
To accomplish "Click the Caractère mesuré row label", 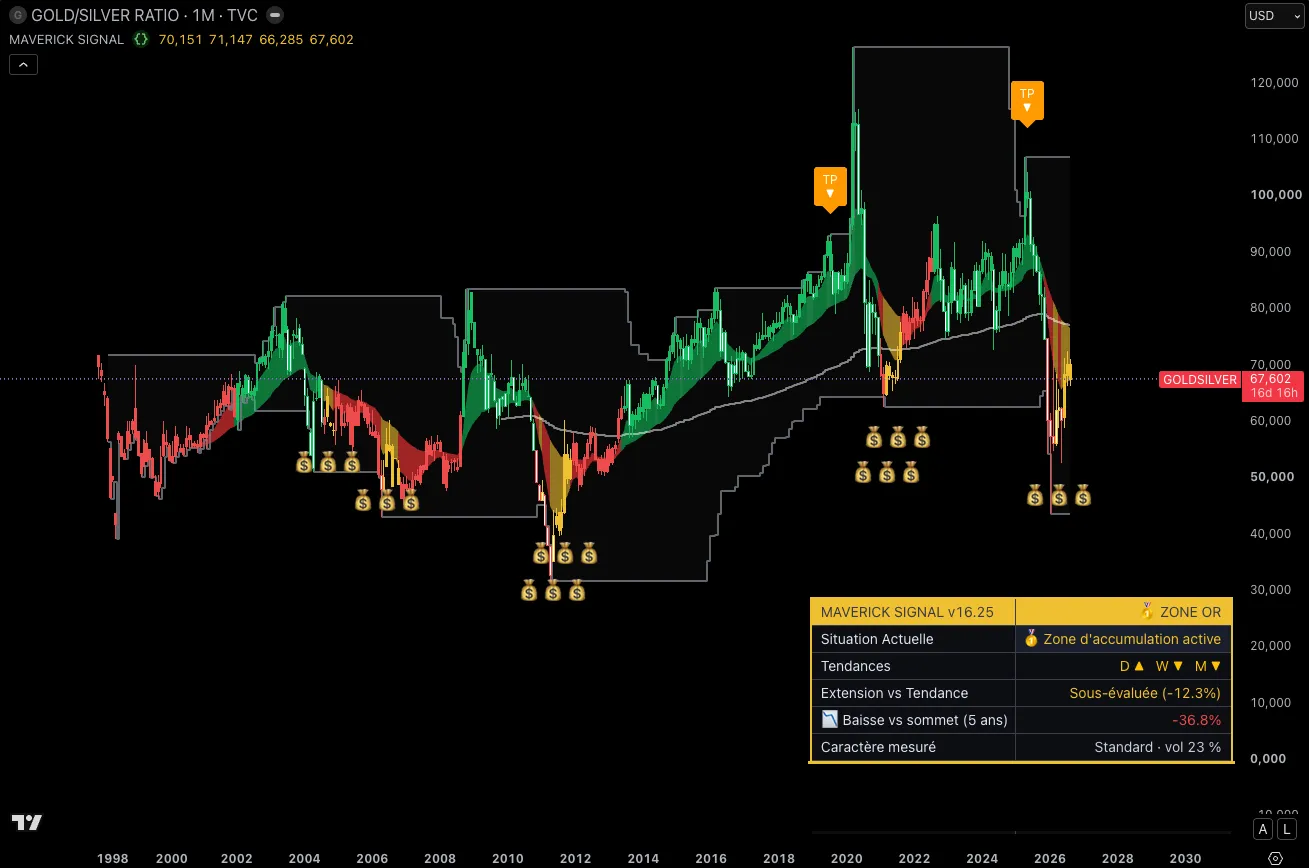I will 878,747.
